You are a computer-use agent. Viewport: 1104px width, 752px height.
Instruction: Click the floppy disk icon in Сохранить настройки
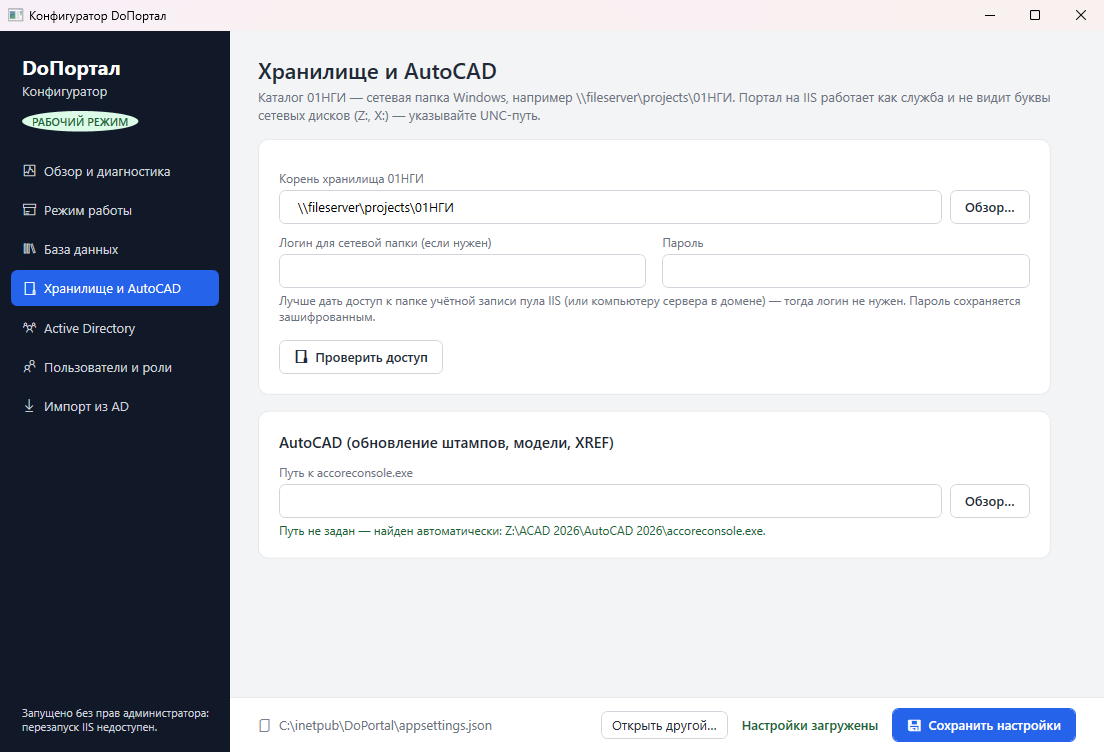click(x=914, y=726)
